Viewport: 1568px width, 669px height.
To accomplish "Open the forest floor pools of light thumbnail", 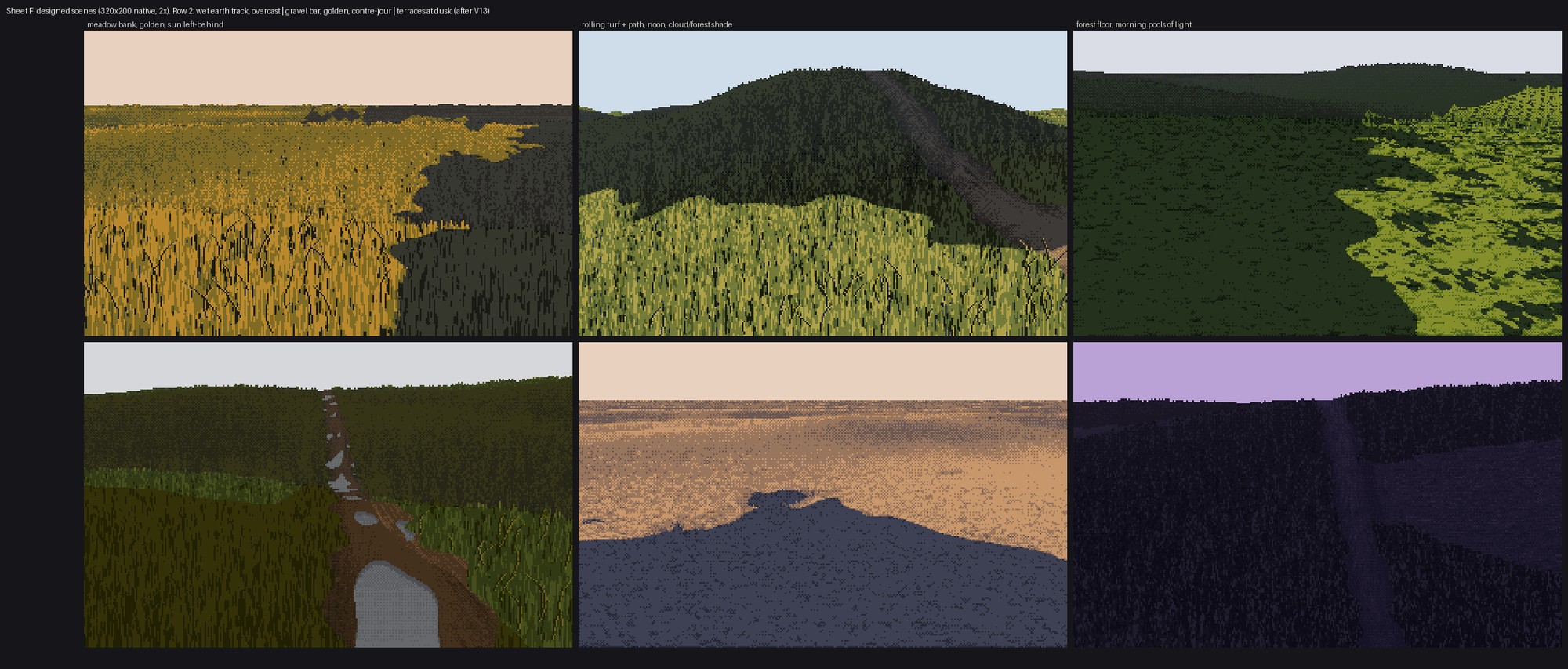I will pyautogui.click(x=1317, y=184).
